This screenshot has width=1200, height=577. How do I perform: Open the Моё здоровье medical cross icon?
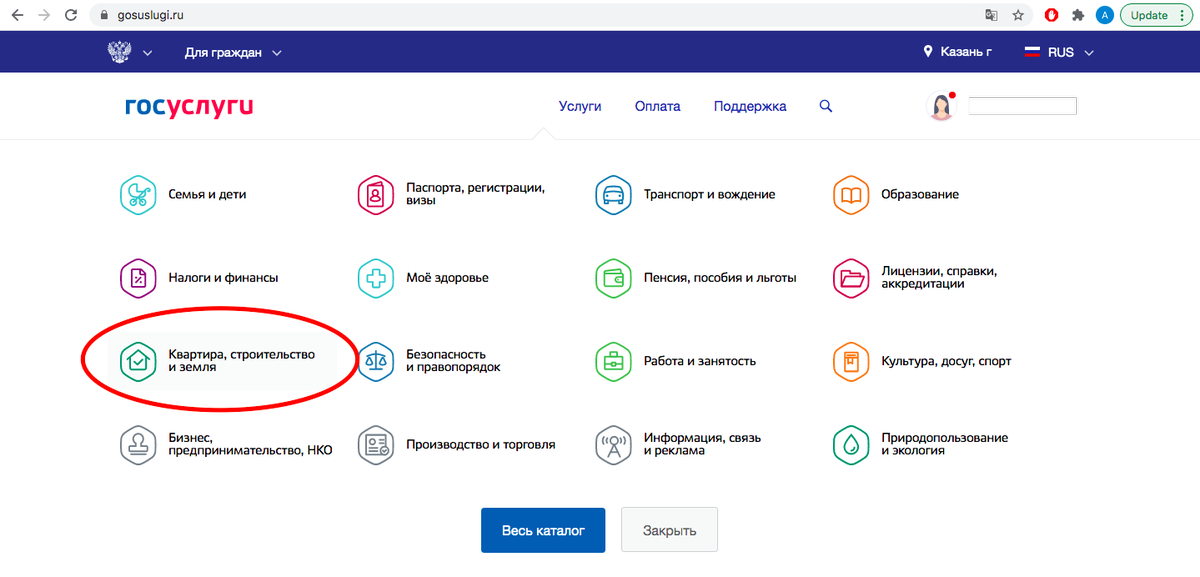tap(375, 278)
